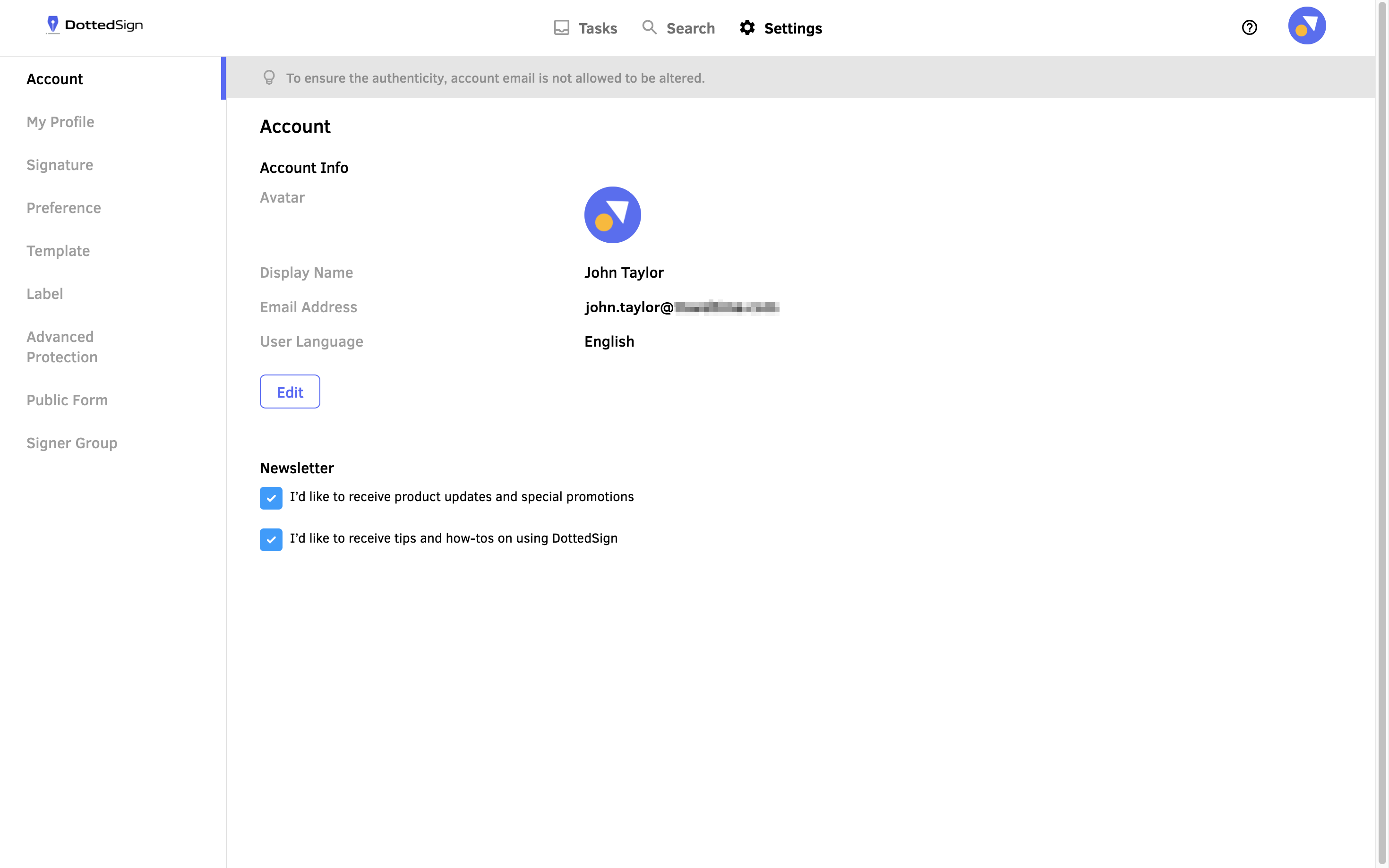
Task: Open Advanced Protection settings
Action: (x=62, y=347)
